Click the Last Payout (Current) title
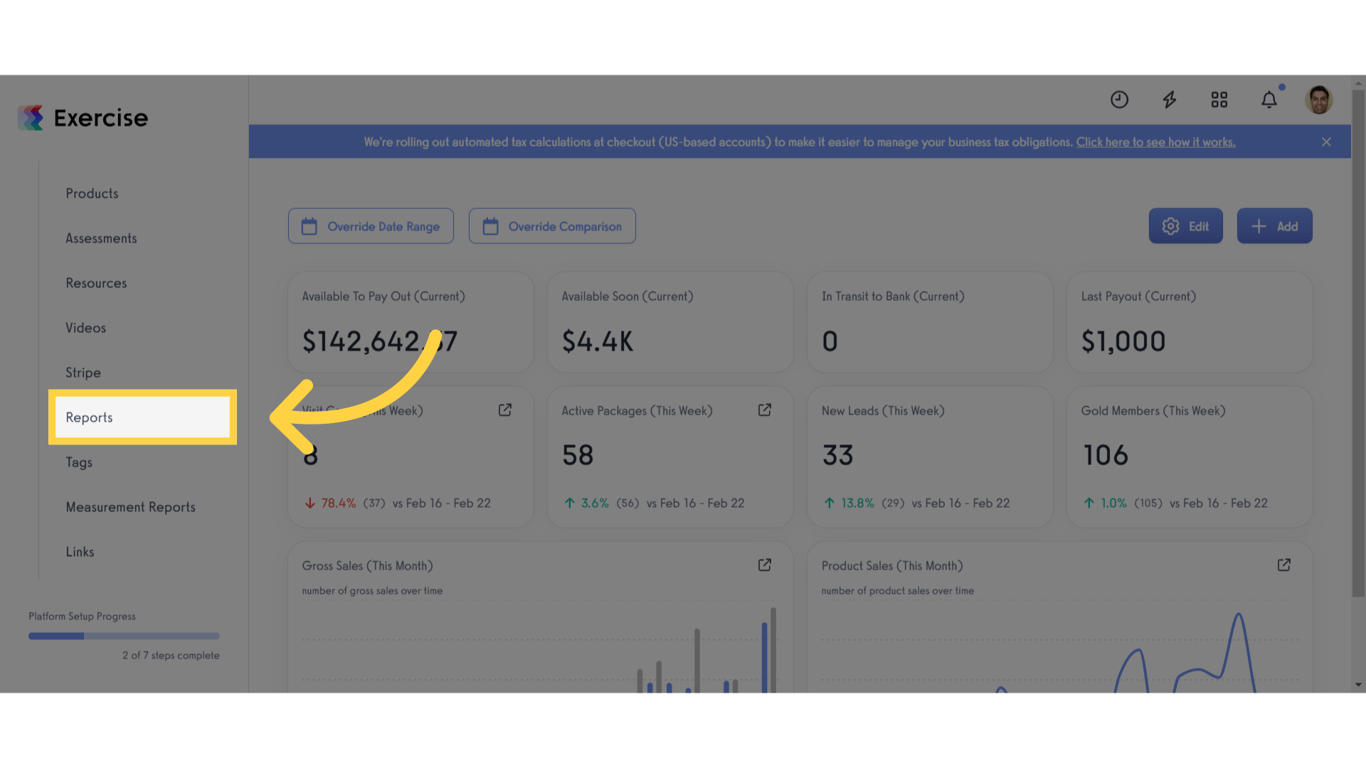 click(1138, 297)
